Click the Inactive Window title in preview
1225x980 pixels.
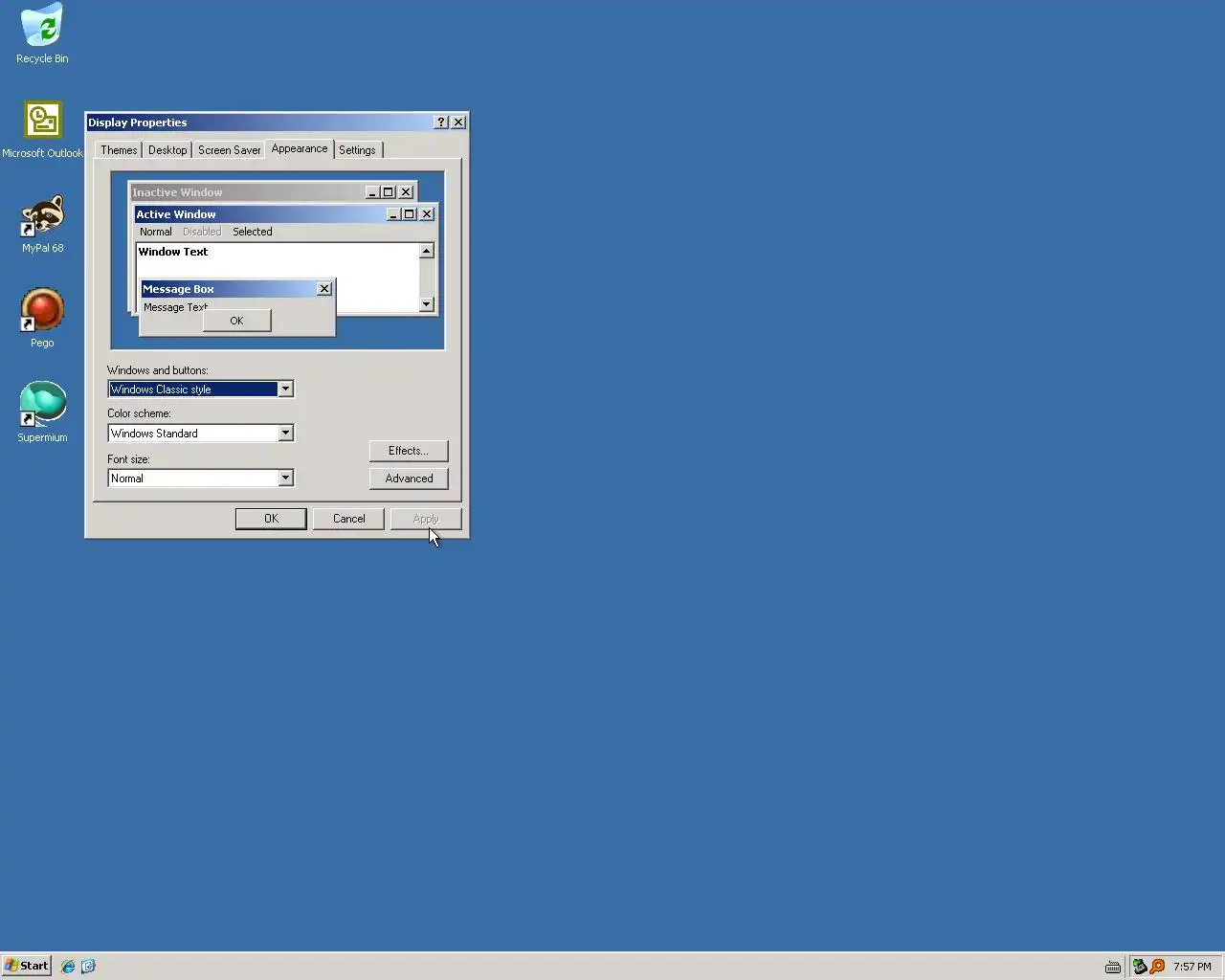177,192
